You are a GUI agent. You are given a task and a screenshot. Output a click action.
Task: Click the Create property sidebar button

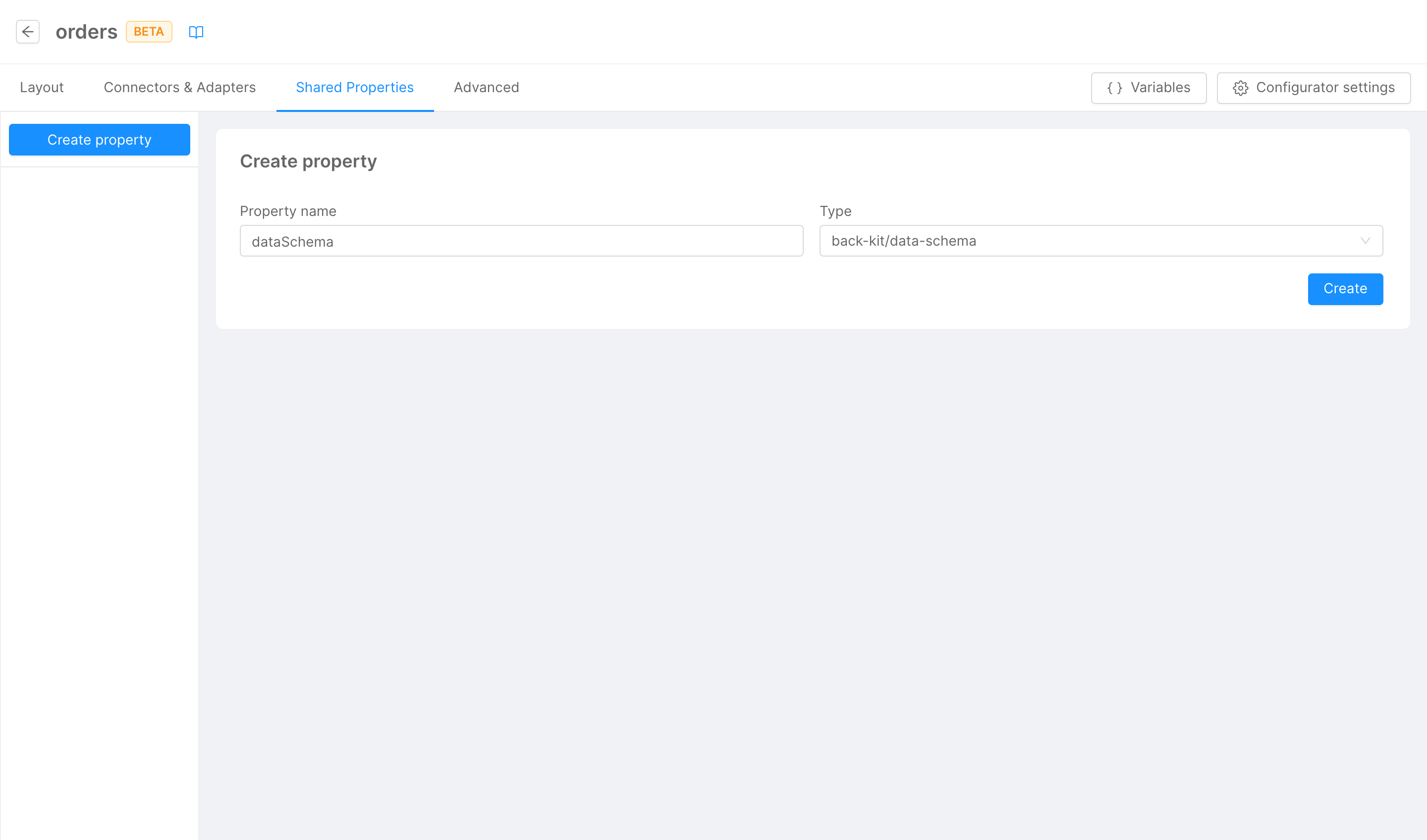tap(99, 139)
